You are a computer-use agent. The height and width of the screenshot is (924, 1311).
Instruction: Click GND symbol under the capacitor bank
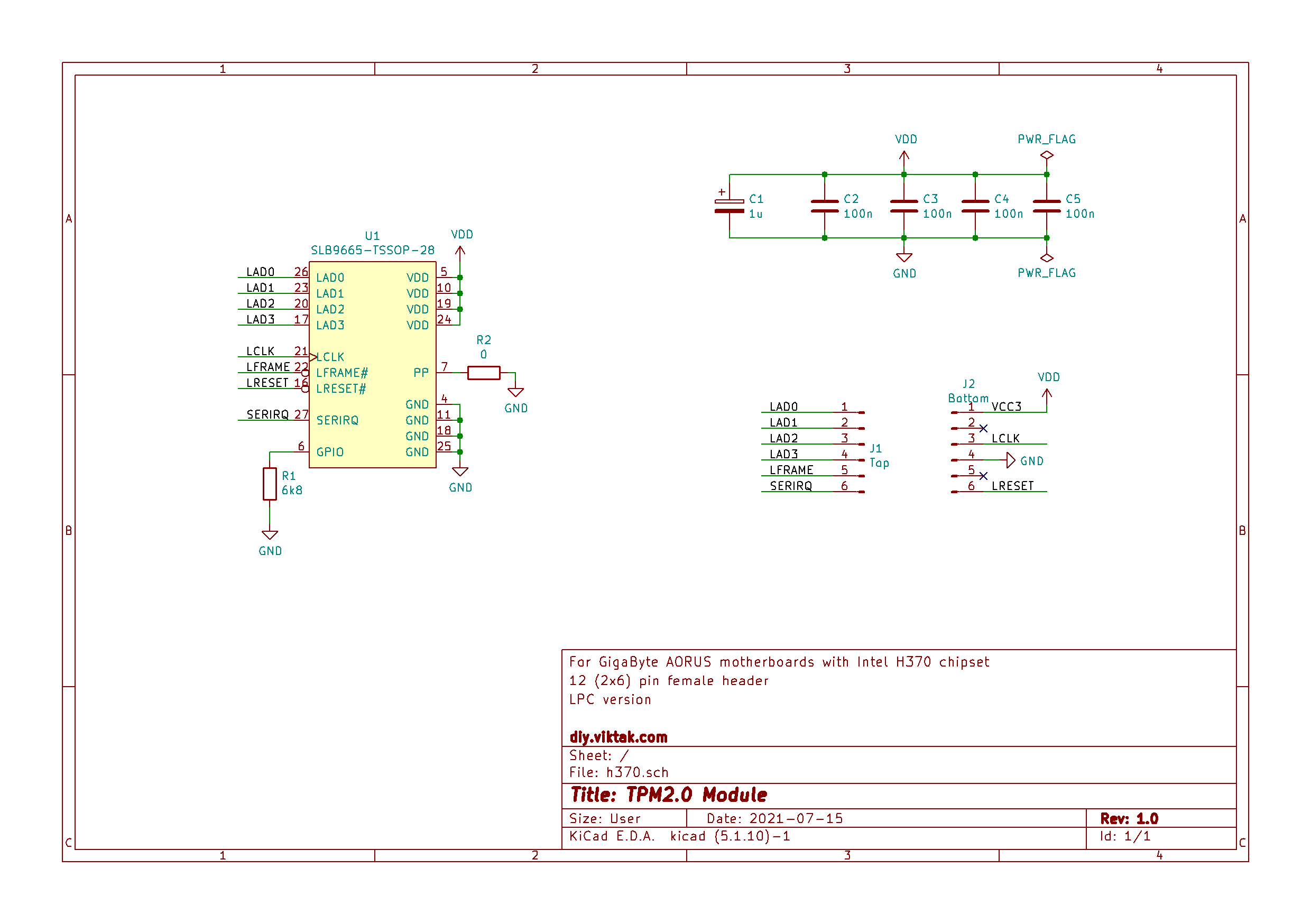click(903, 258)
